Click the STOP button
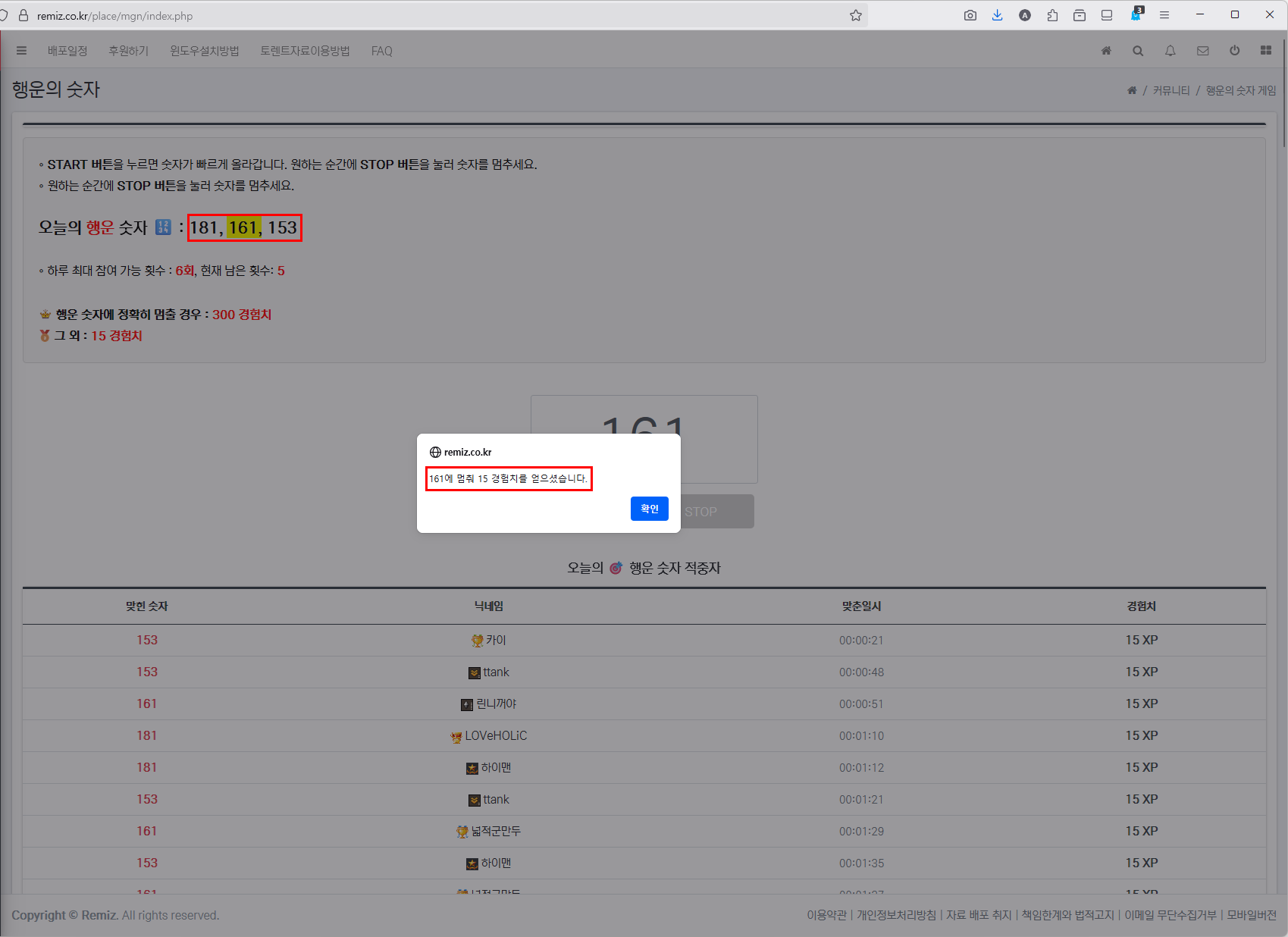This screenshot has width=1288, height=937. click(716, 512)
